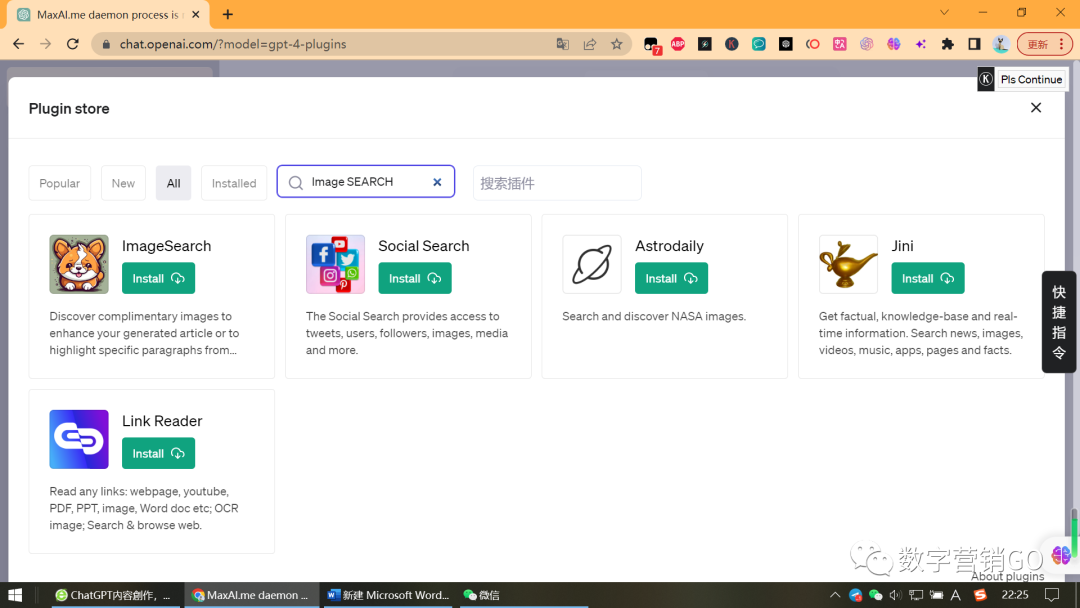This screenshot has width=1080, height=608.
Task: Install the Astrodaily plugin
Action: click(x=672, y=278)
